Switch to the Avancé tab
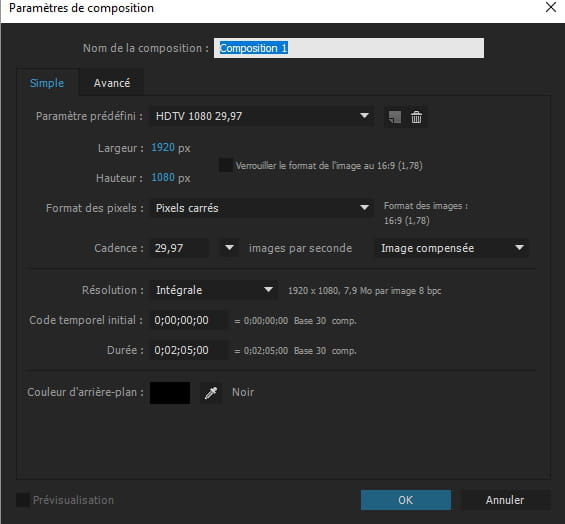 pyautogui.click(x=112, y=83)
